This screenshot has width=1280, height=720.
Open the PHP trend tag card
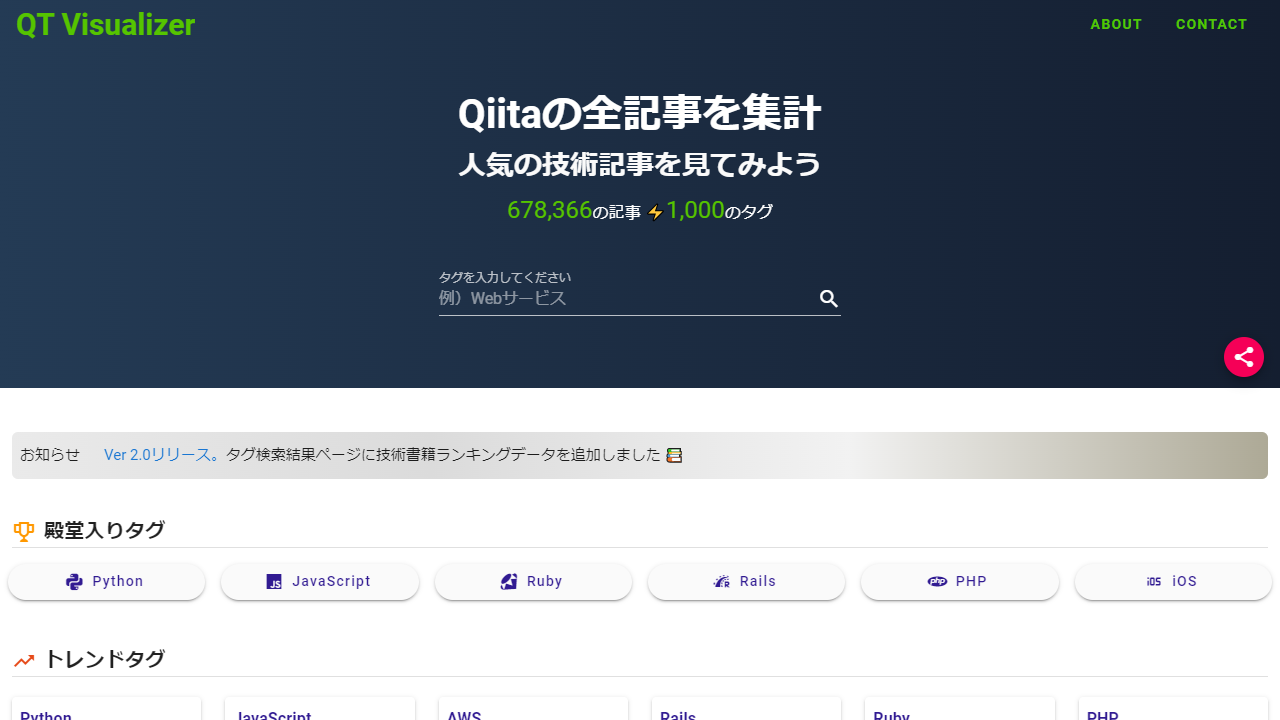point(1173,709)
